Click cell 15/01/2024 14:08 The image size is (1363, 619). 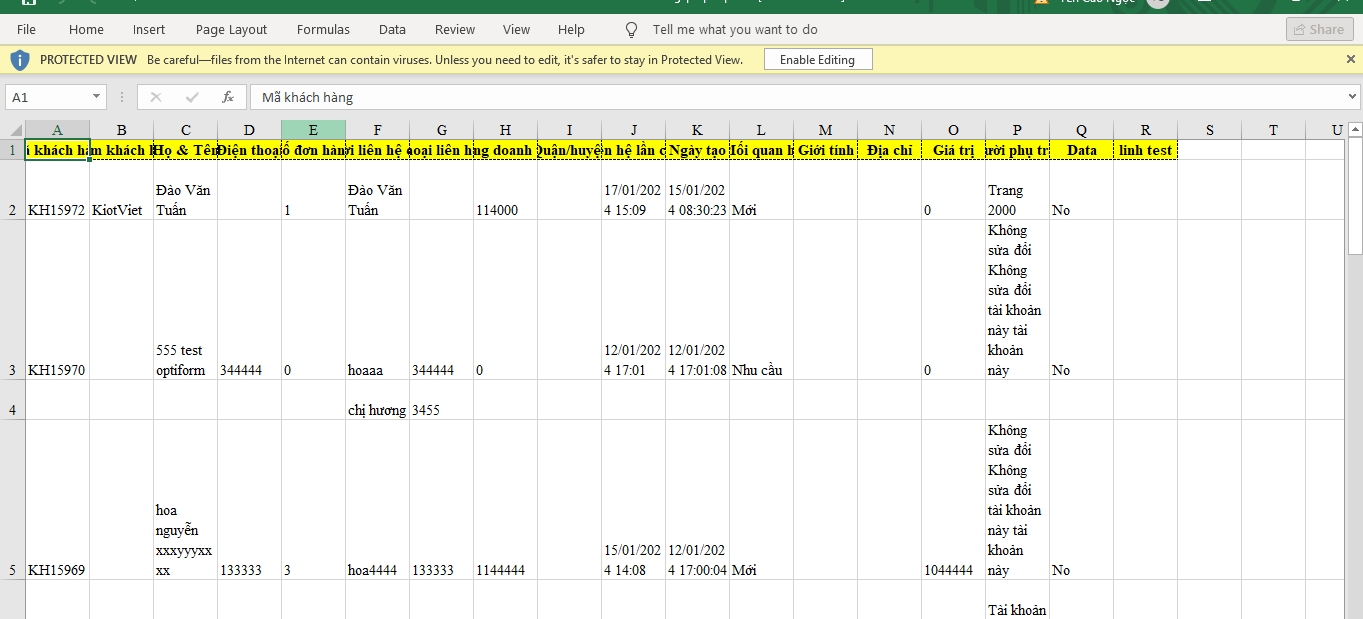coord(633,500)
